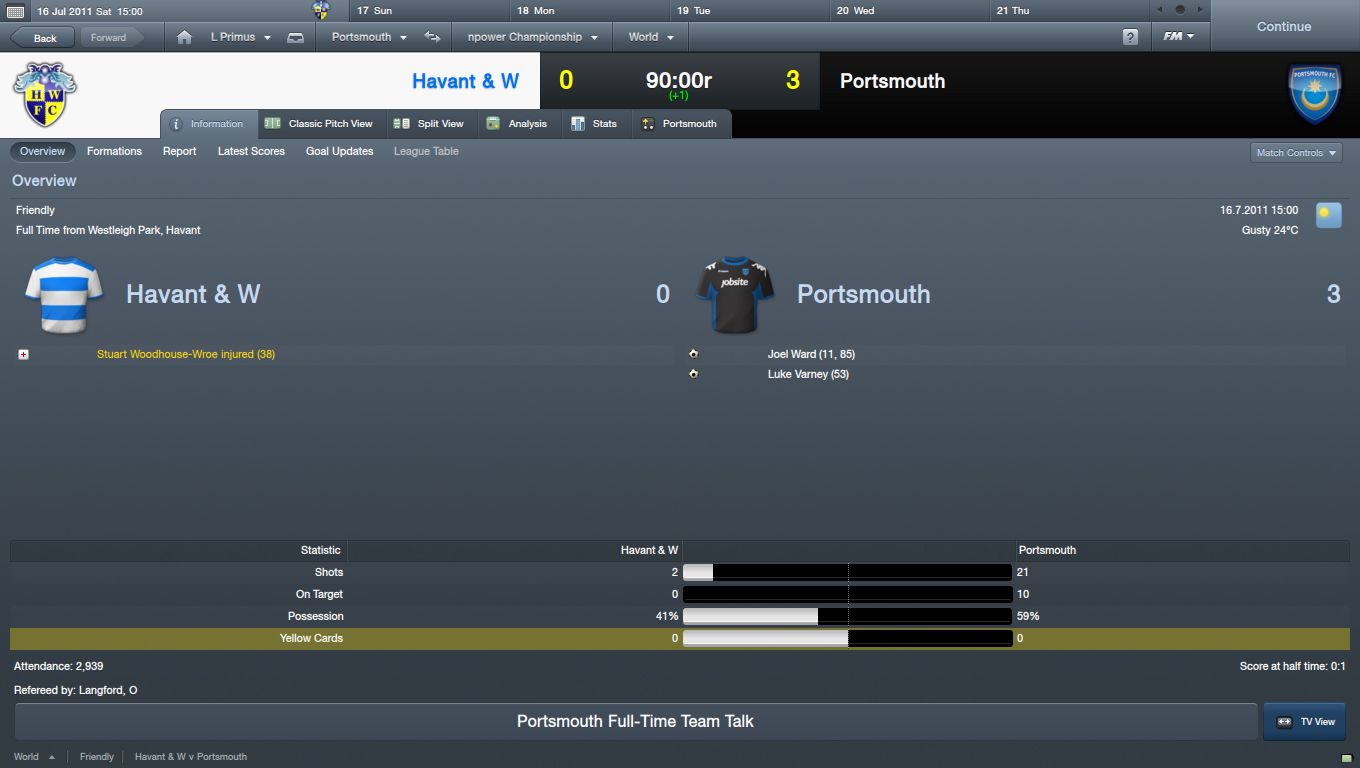The width and height of the screenshot is (1360, 768).
Task: Open the help question mark icon
Action: 1130,37
